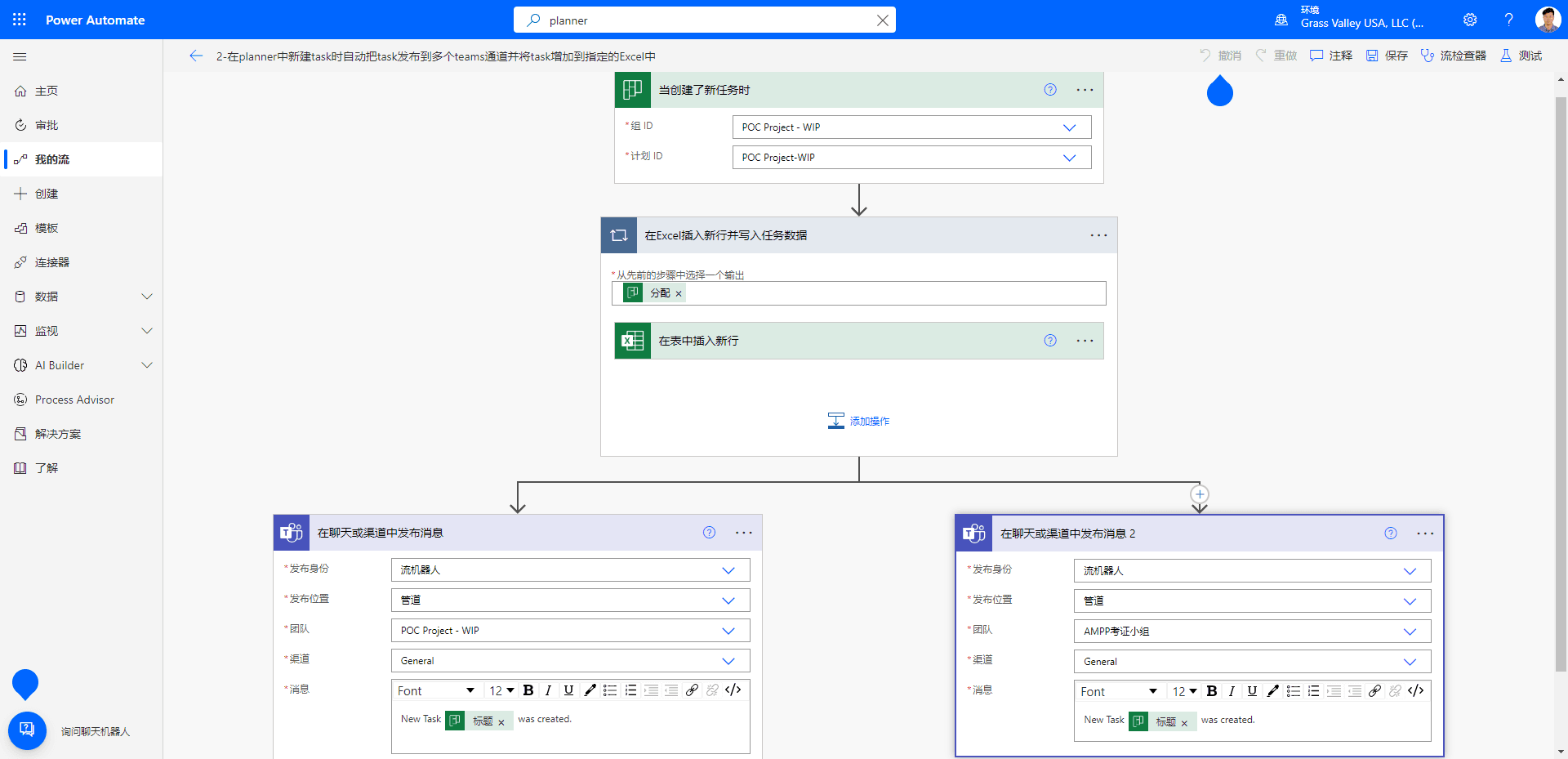1568x759 pixels.
Task: Open the chatbot icon at bottom left
Action: [x=27, y=729]
